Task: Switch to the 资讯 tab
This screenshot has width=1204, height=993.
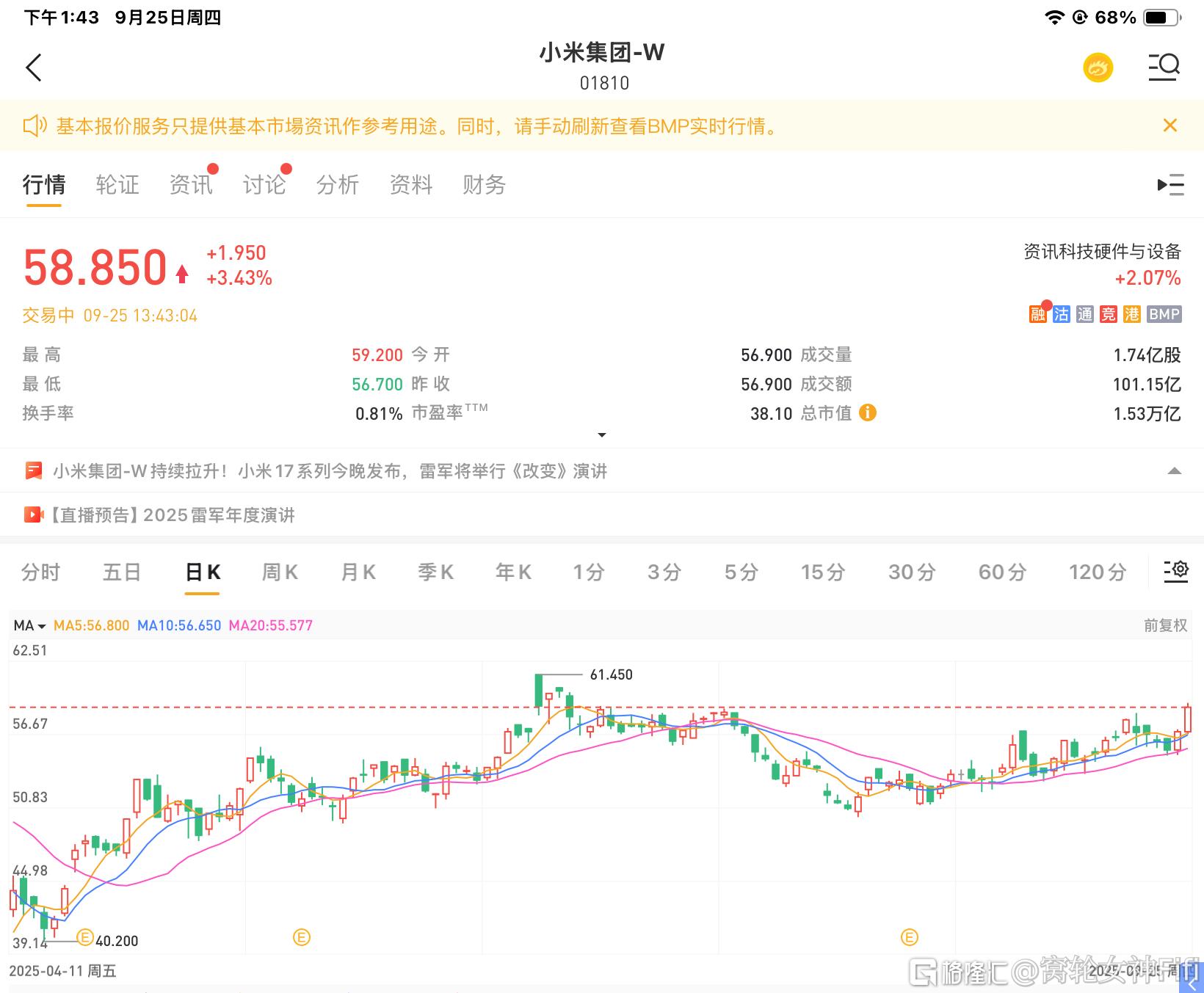Action: (190, 184)
